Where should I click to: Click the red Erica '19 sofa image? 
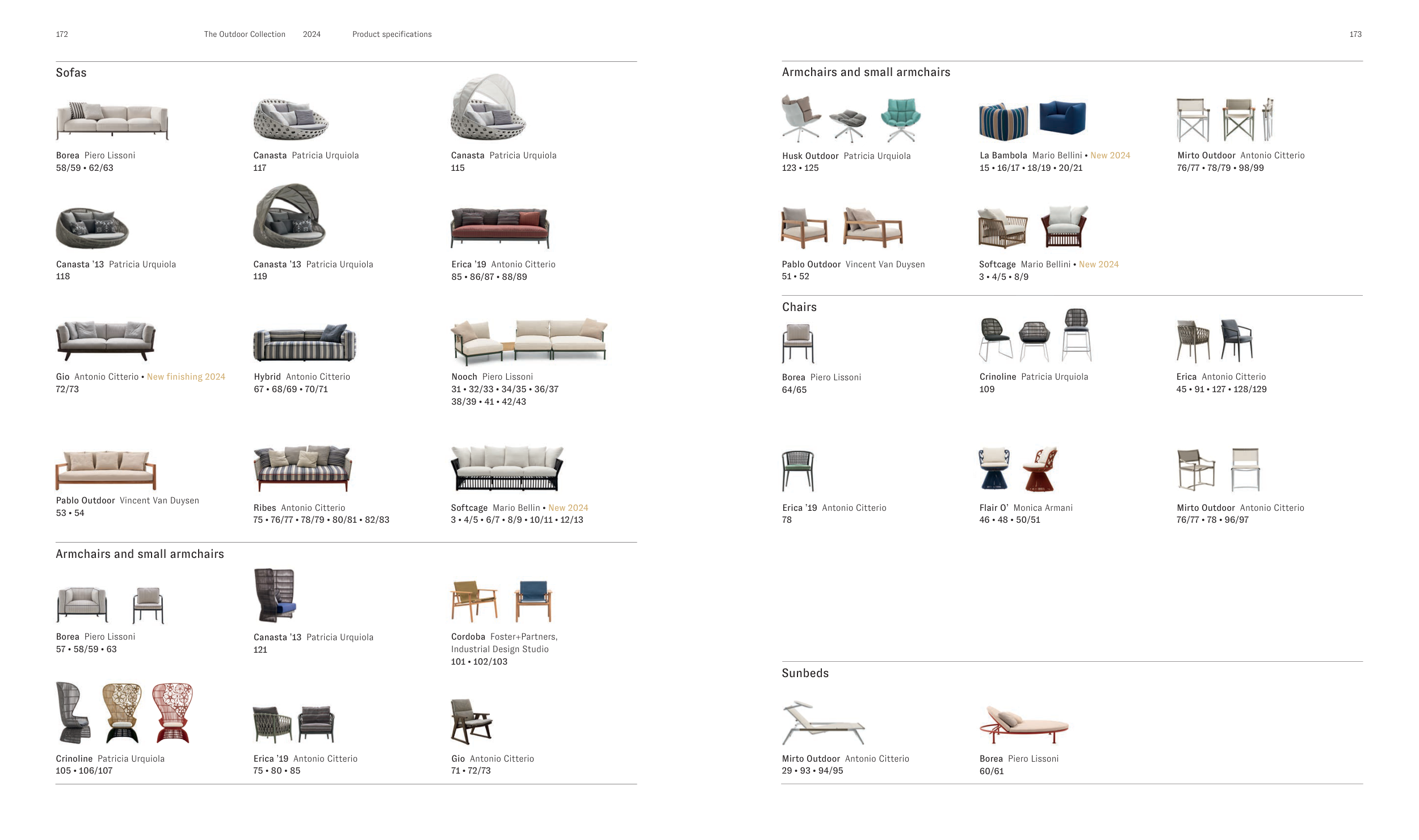(499, 228)
